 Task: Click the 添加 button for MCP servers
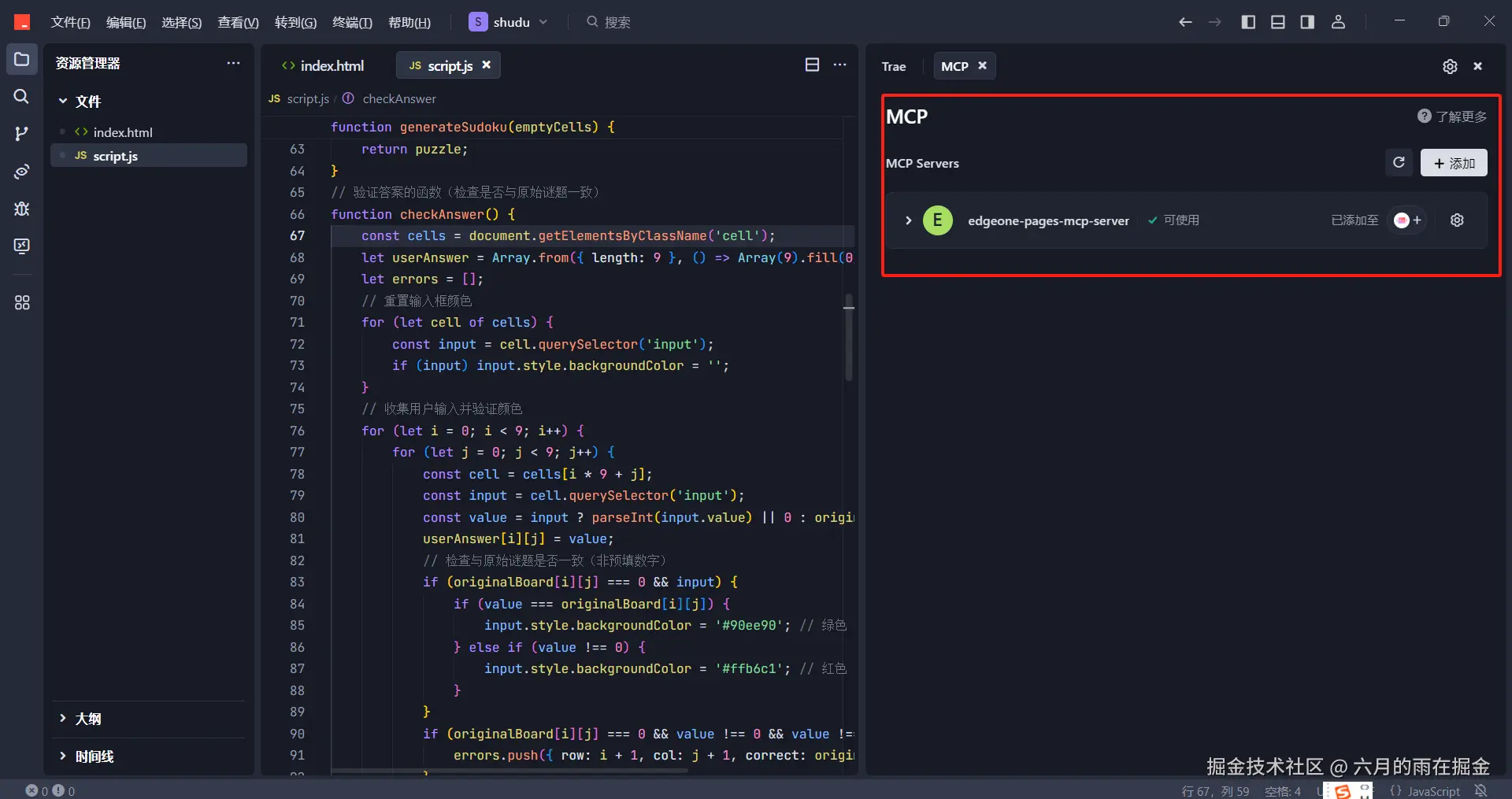[1453, 163]
